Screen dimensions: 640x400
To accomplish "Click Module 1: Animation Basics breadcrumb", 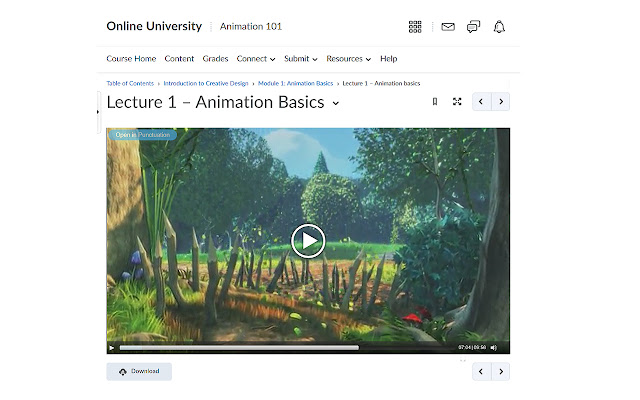I will tap(296, 83).
